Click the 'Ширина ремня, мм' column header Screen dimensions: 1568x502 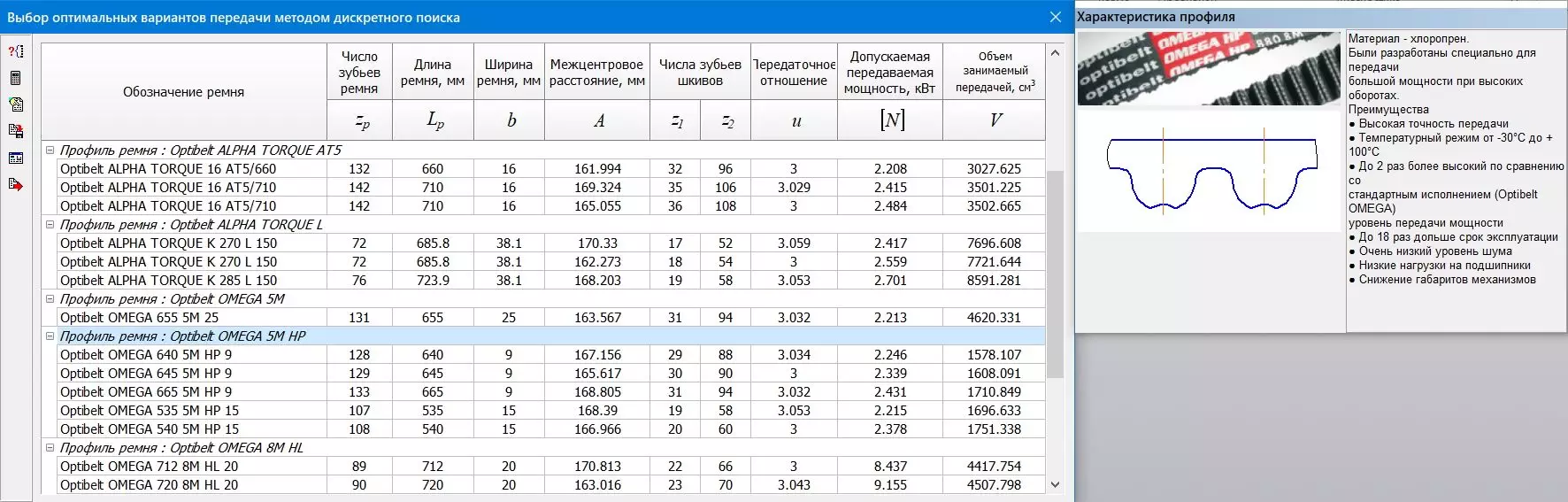pos(509,73)
